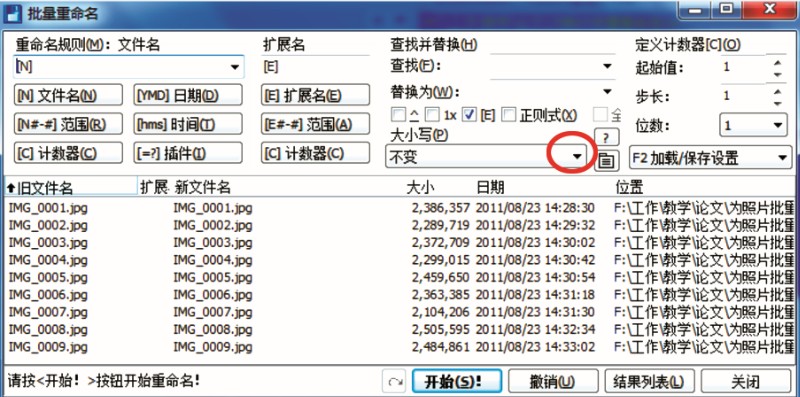Click the [N#-#] 范围 button
800x397 pixels.
68,124
